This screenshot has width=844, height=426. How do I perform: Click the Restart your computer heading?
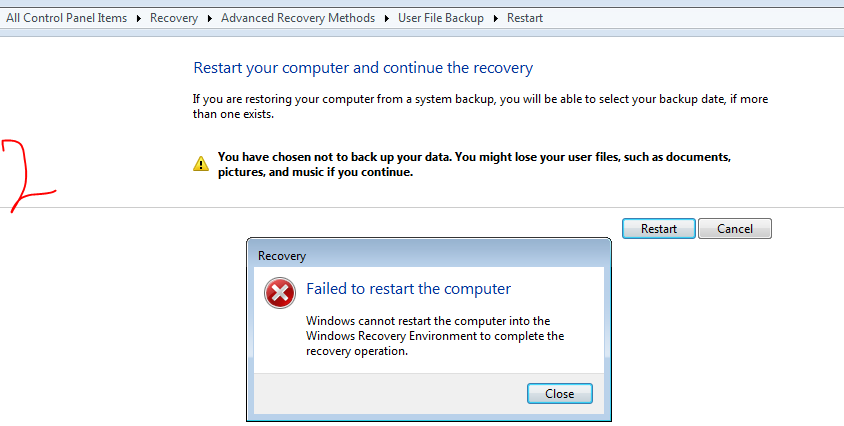363,68
